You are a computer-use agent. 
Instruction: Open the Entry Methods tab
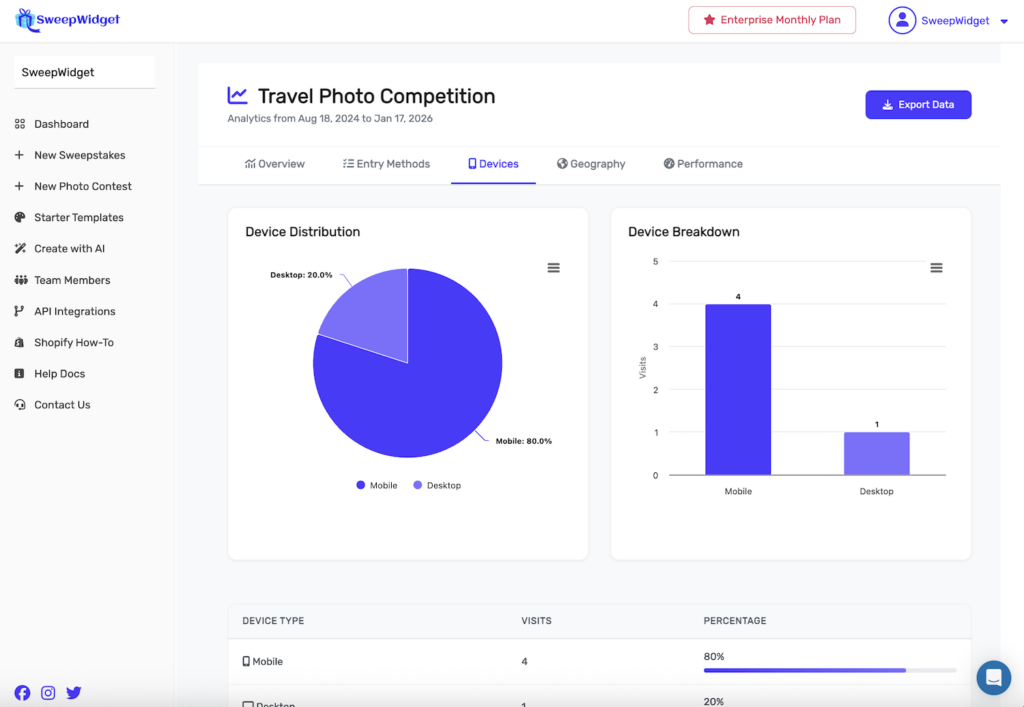[x=386, y=164]
